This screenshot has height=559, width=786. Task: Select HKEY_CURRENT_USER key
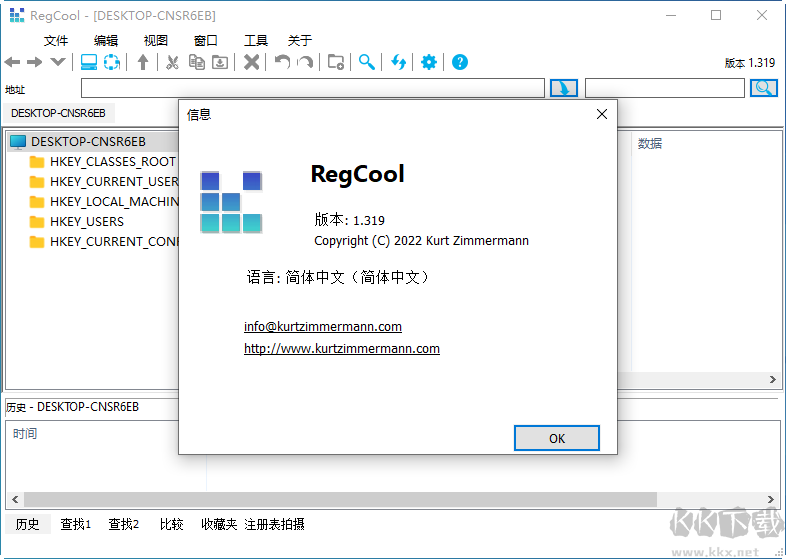click(x=114, y=181)
